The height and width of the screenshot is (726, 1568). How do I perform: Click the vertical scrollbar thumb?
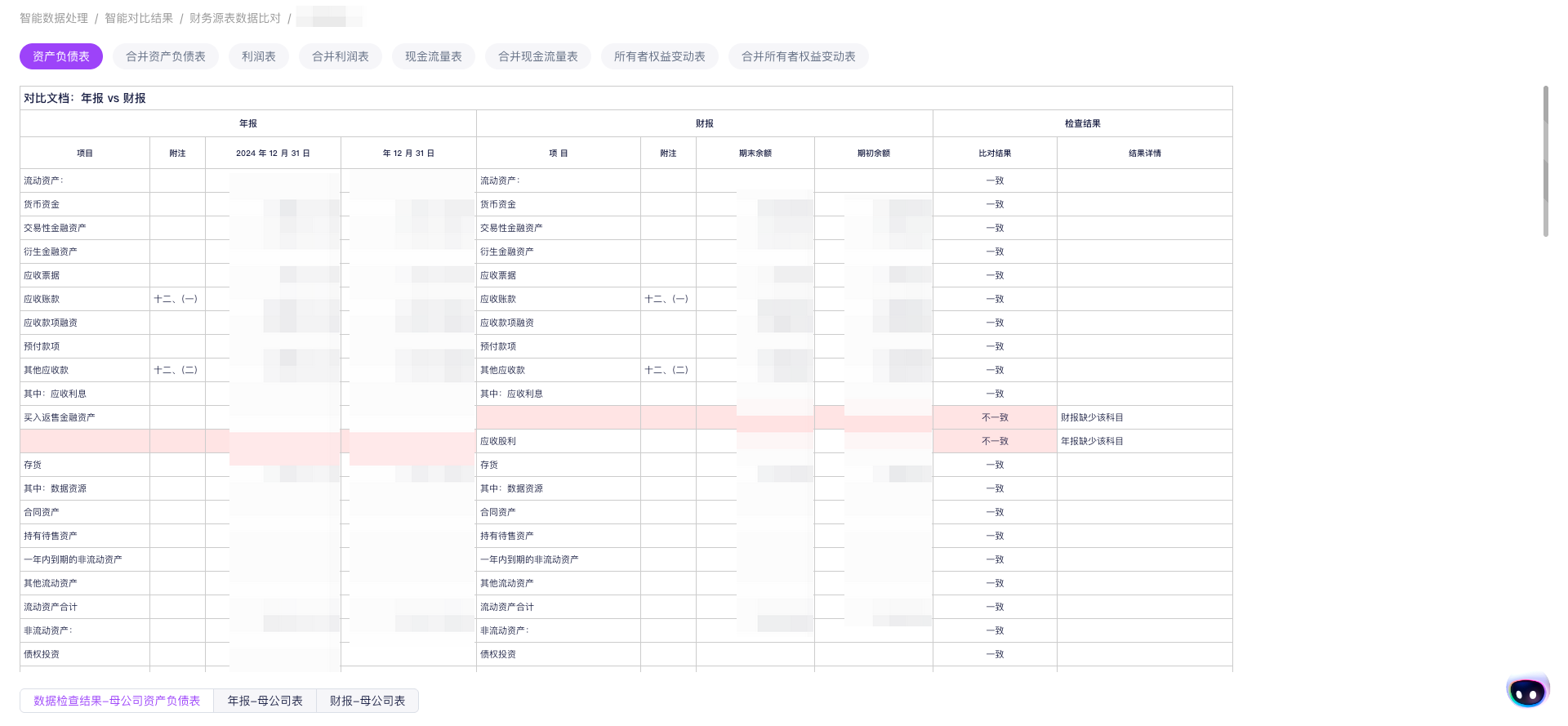1546,162
